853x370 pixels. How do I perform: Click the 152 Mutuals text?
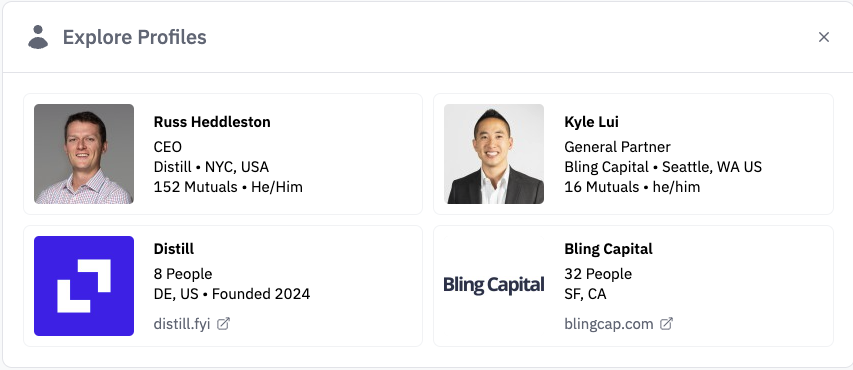tap(195, 187)
